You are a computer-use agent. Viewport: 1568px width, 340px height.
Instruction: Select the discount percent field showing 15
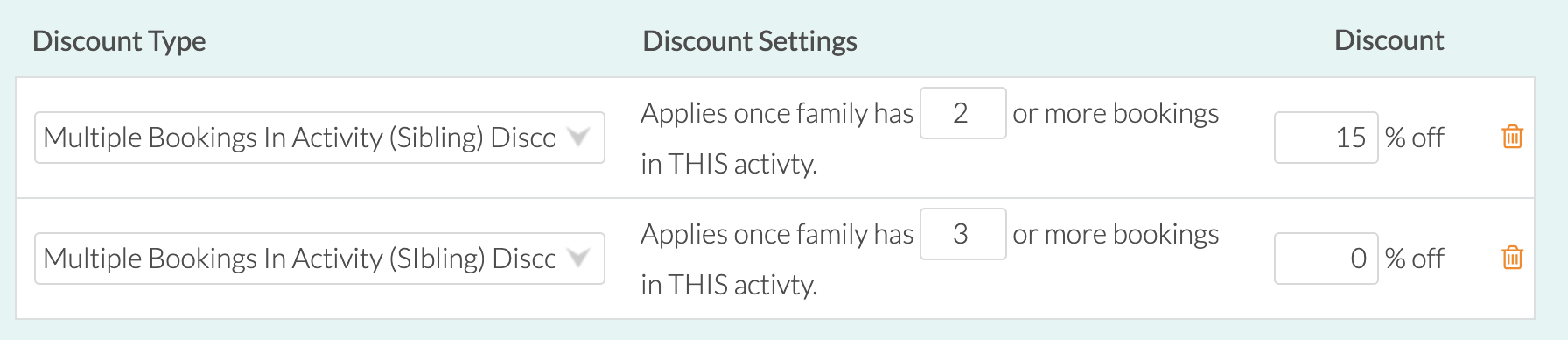point(1326,138)
